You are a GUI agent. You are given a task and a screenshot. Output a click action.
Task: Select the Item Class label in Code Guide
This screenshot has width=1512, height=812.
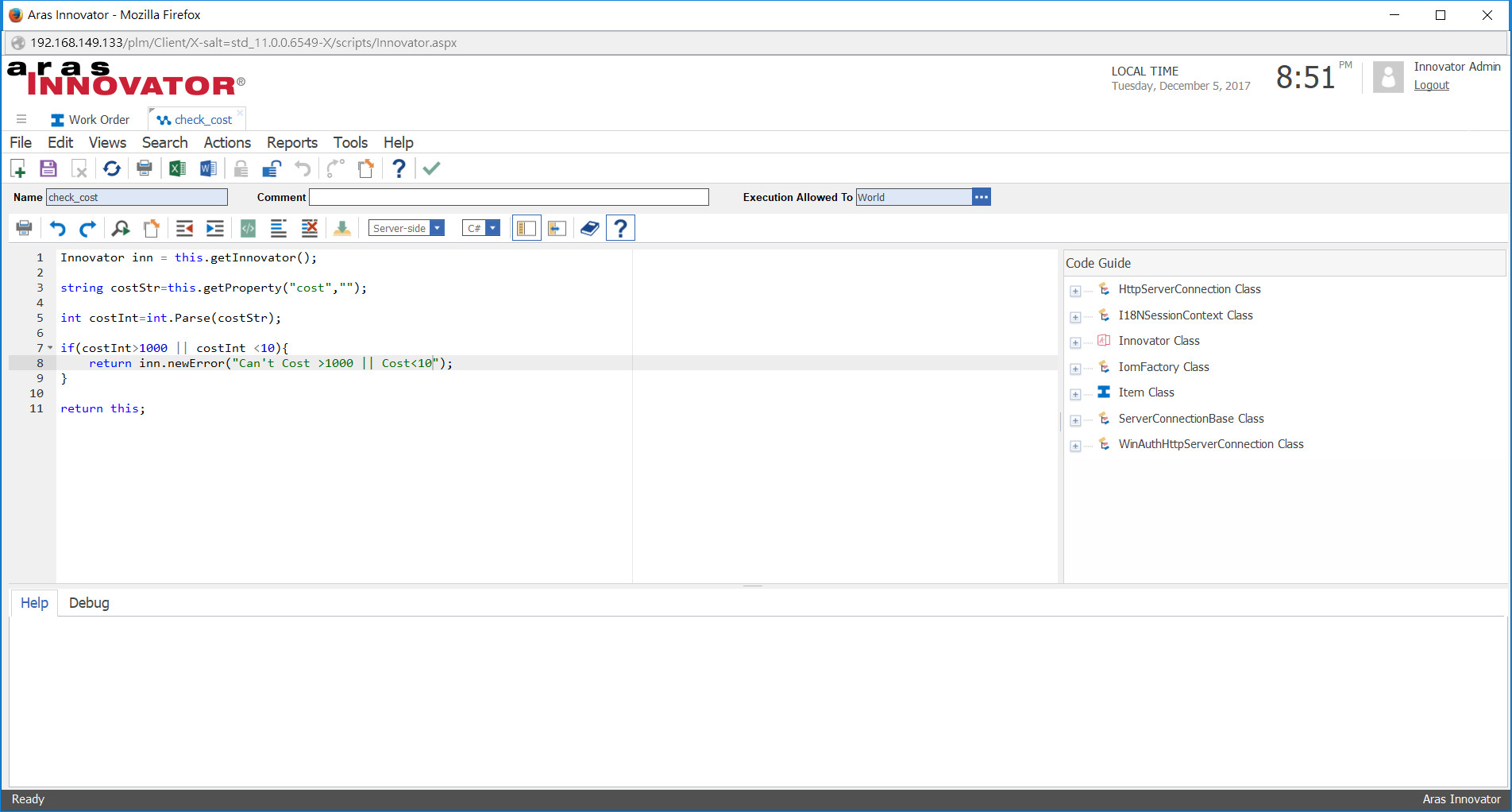pyautogui.click(x=1146, y=392)
